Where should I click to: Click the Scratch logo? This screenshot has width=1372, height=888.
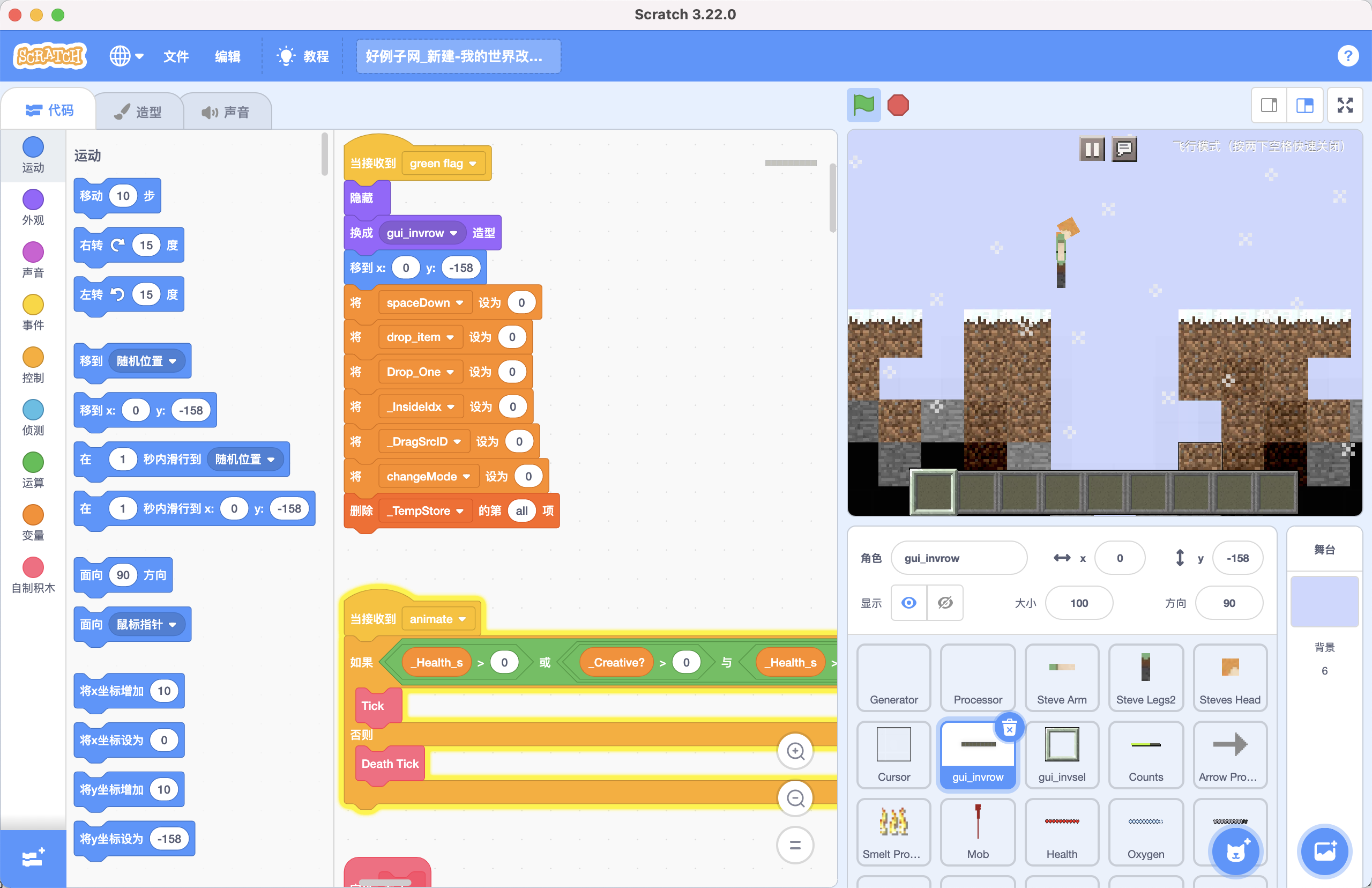[49, 56]
